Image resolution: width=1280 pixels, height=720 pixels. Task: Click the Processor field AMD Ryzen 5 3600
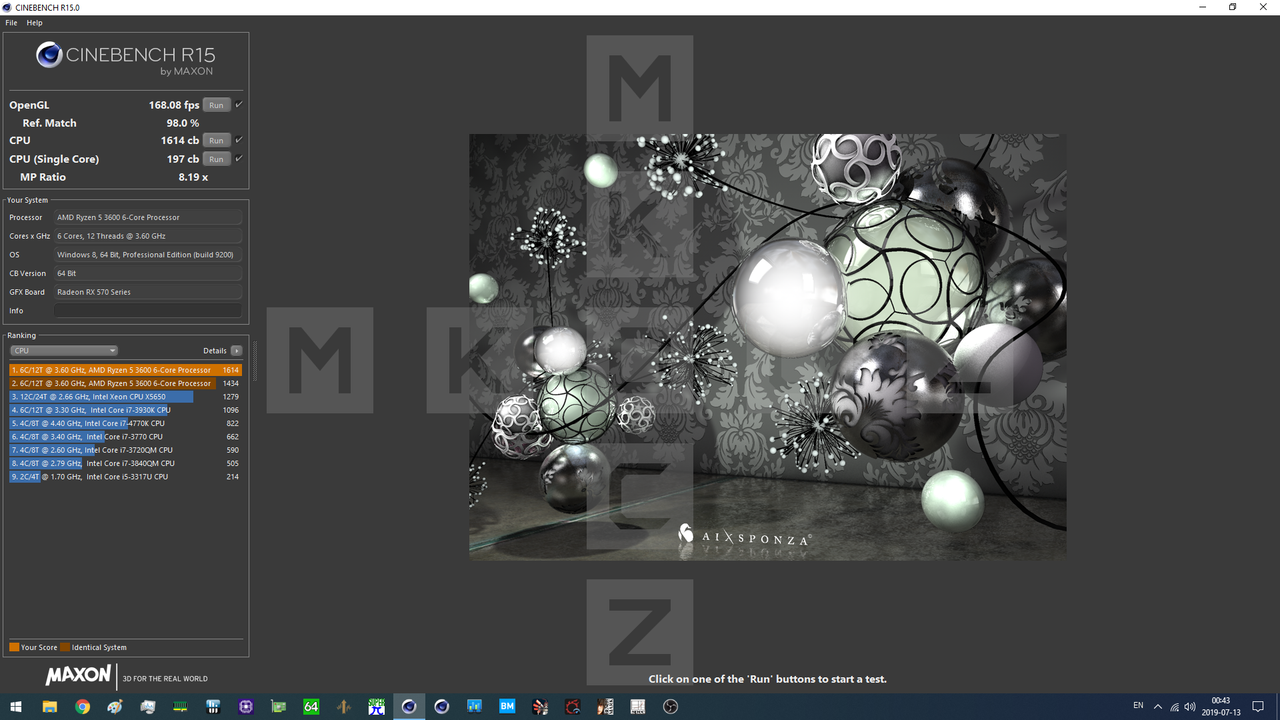[148, 217]
